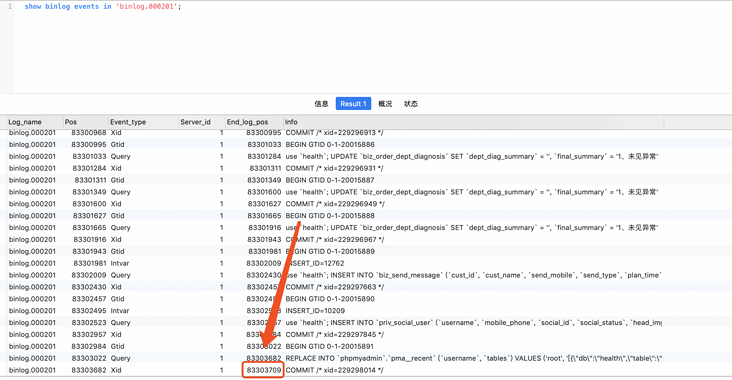732x380 pixels.
Task: Select Pos cell 83302984 in Gtid row
Action: tap(89, 346)
